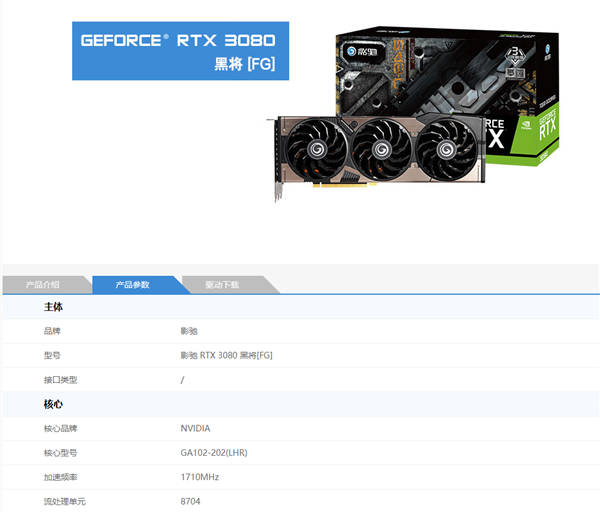Click the GEFORCE RTX 3080 黑将 [FG] banner
600x512 pixels.
click(180, 51)
